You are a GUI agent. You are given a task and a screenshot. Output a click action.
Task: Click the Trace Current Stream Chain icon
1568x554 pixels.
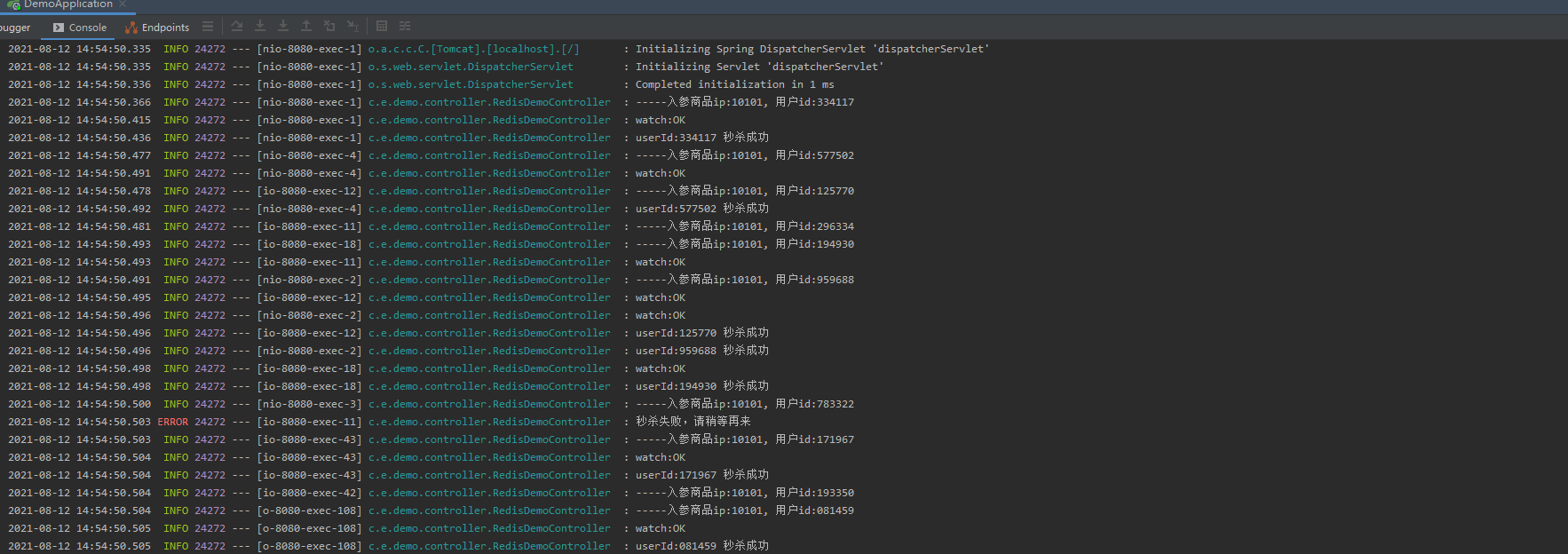pos(405,27)
